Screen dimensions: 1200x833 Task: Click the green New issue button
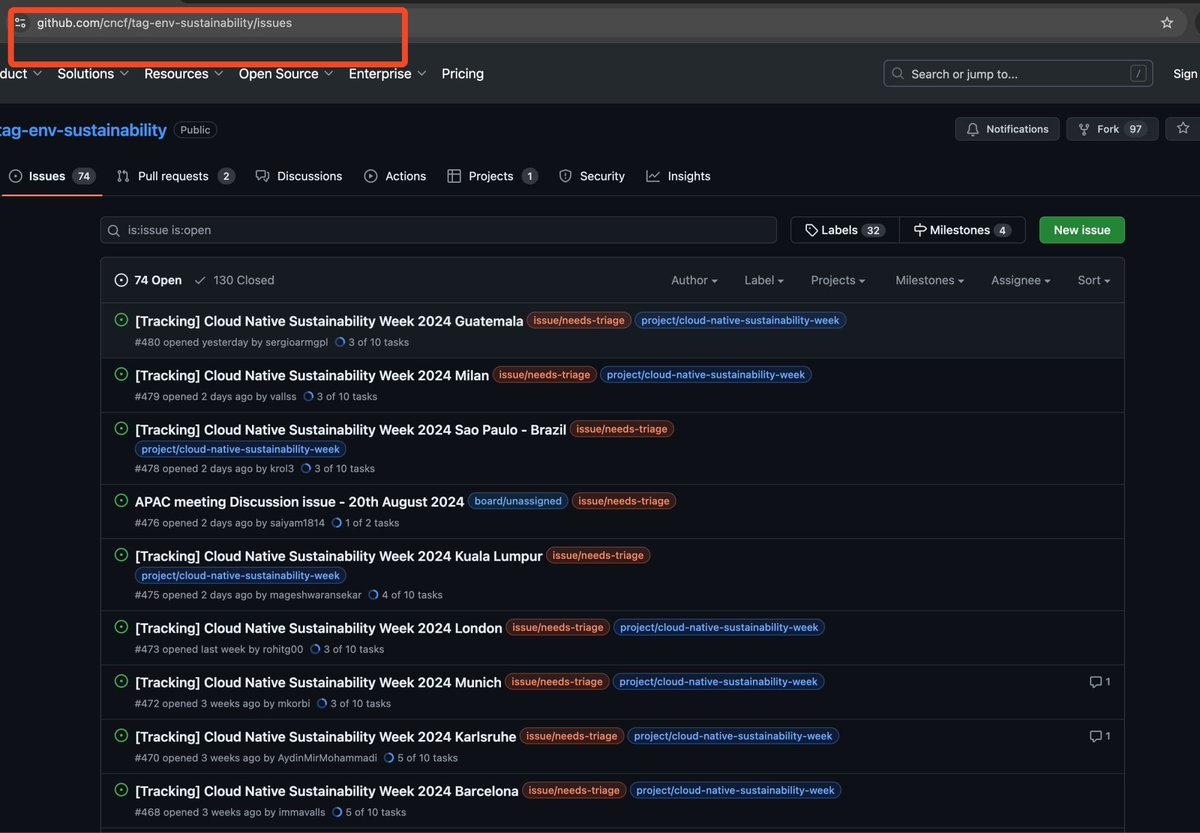(x=1082, y=230)
